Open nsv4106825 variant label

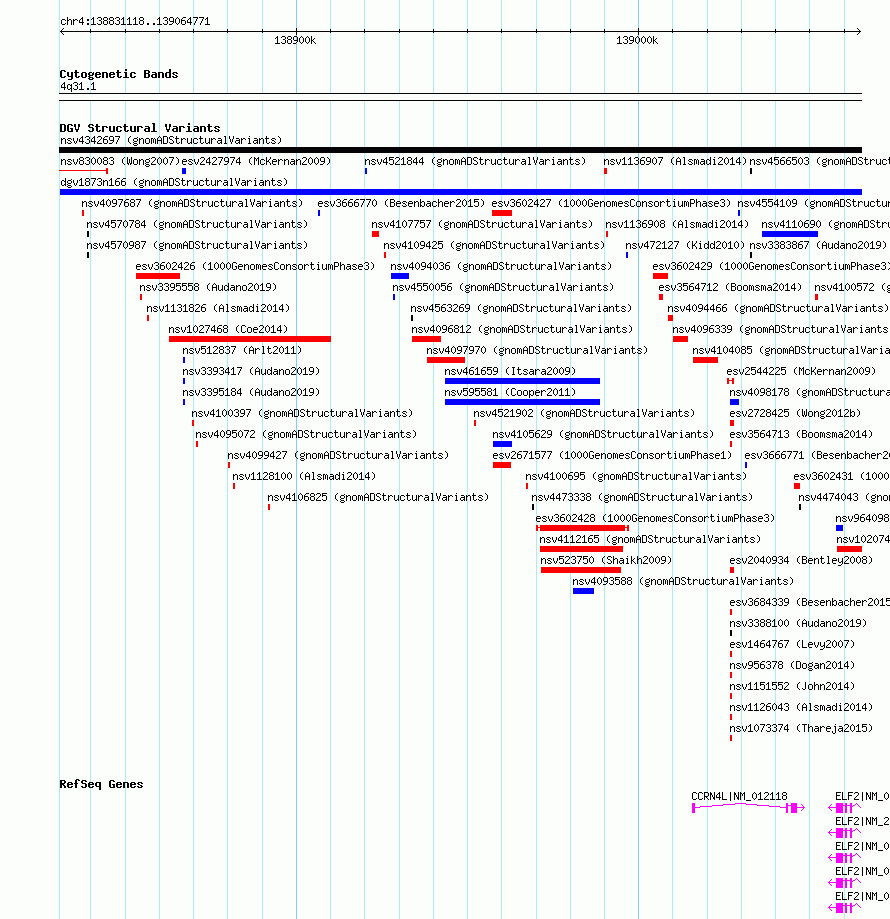point(378,498)
